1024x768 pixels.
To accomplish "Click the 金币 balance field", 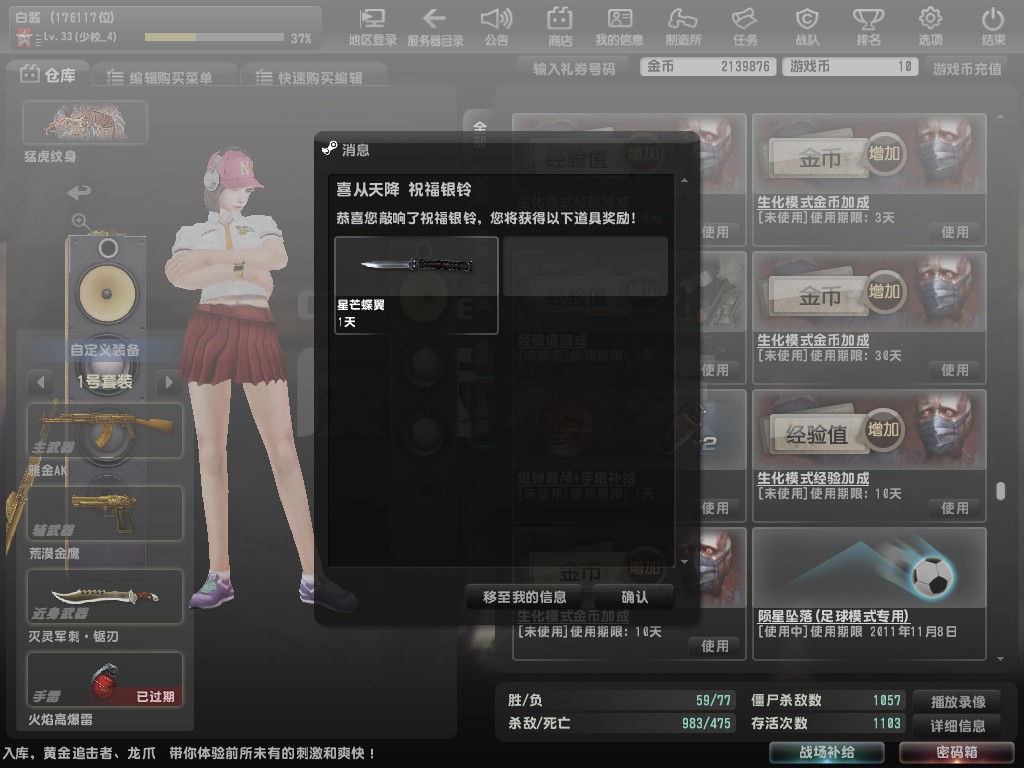I will [708, 67].
